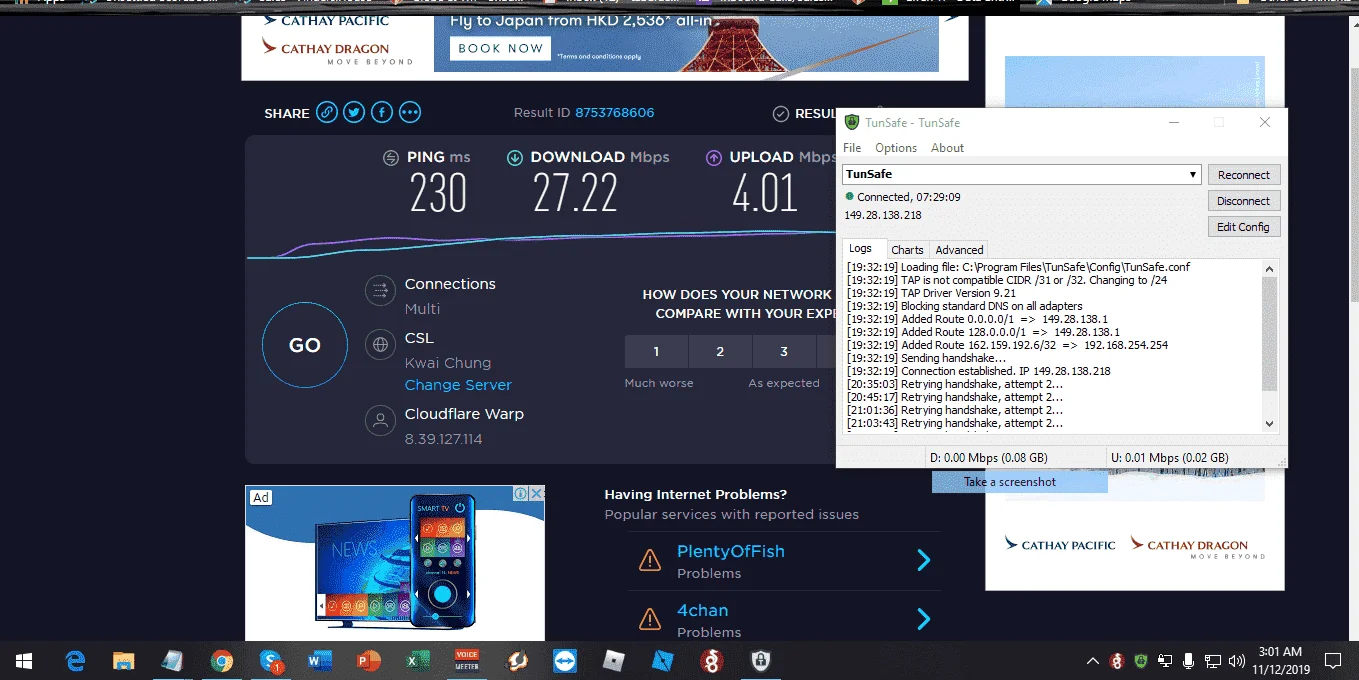Expand the 4chan chevron arrow
The height and width of the screenshot is (680, 1359).
tap(924, 620)
